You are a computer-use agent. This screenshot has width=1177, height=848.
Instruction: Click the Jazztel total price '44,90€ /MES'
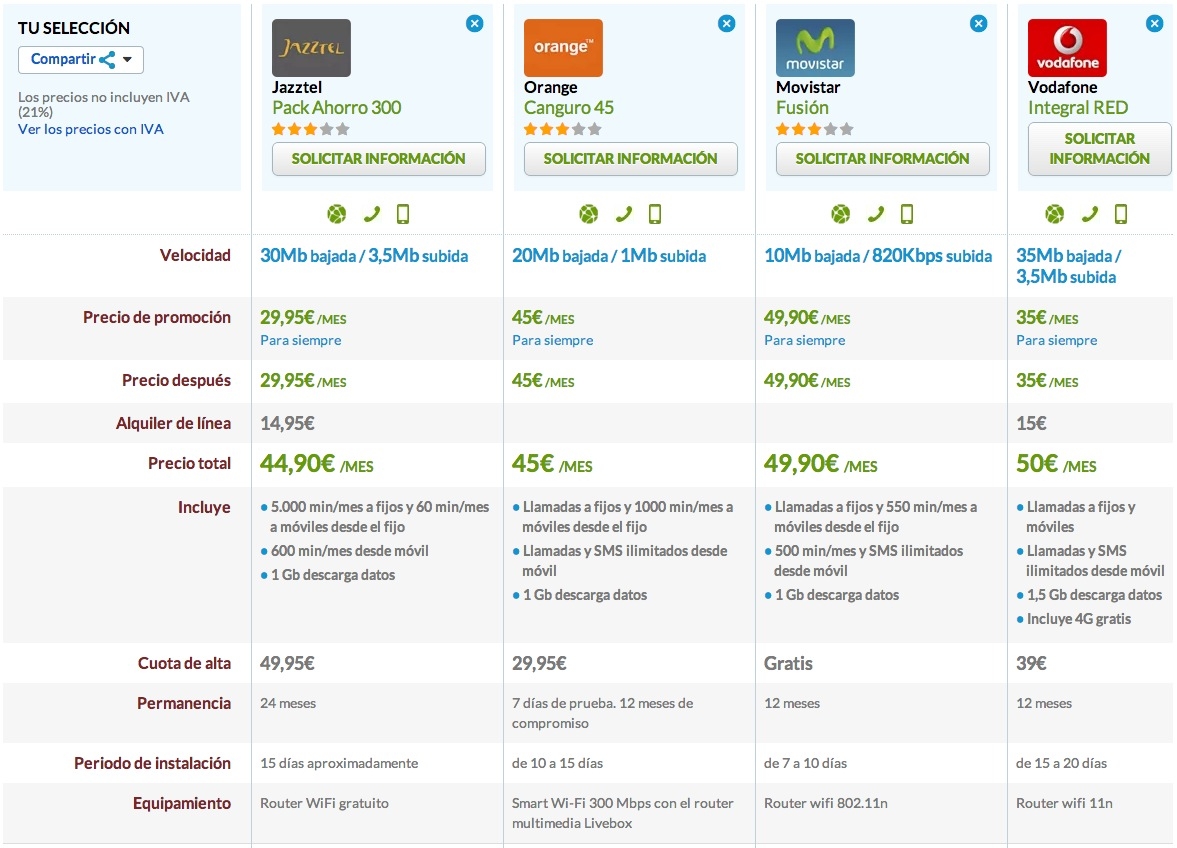[x=317, y=464]
